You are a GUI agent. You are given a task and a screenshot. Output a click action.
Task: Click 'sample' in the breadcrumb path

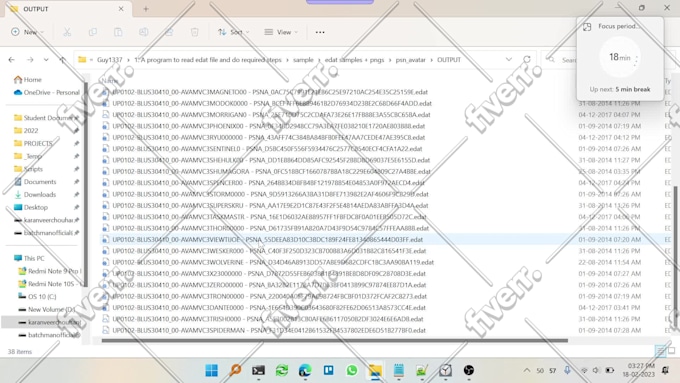tap(303, 60)
